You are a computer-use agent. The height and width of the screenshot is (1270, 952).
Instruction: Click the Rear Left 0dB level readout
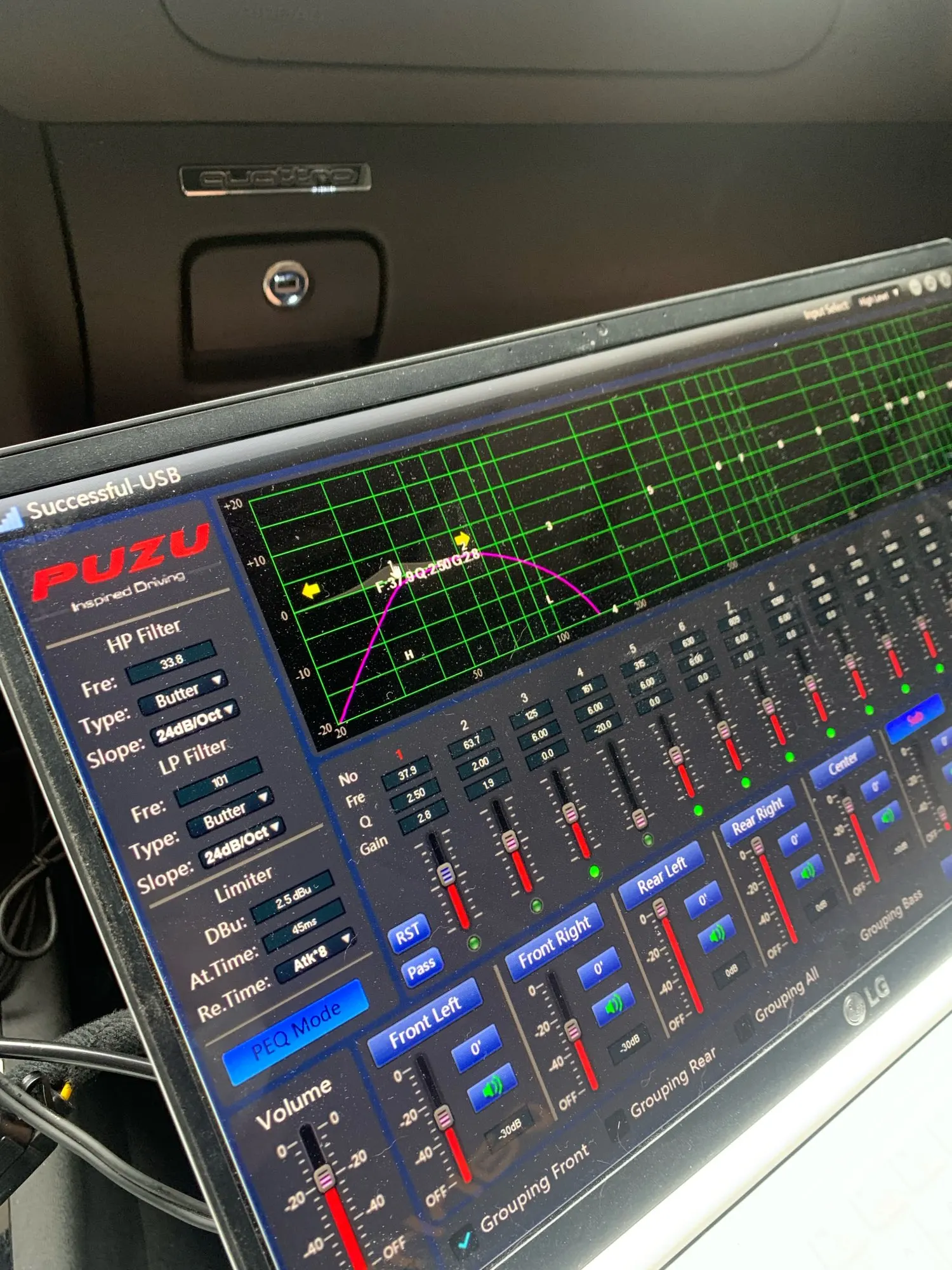pos(732,971)
